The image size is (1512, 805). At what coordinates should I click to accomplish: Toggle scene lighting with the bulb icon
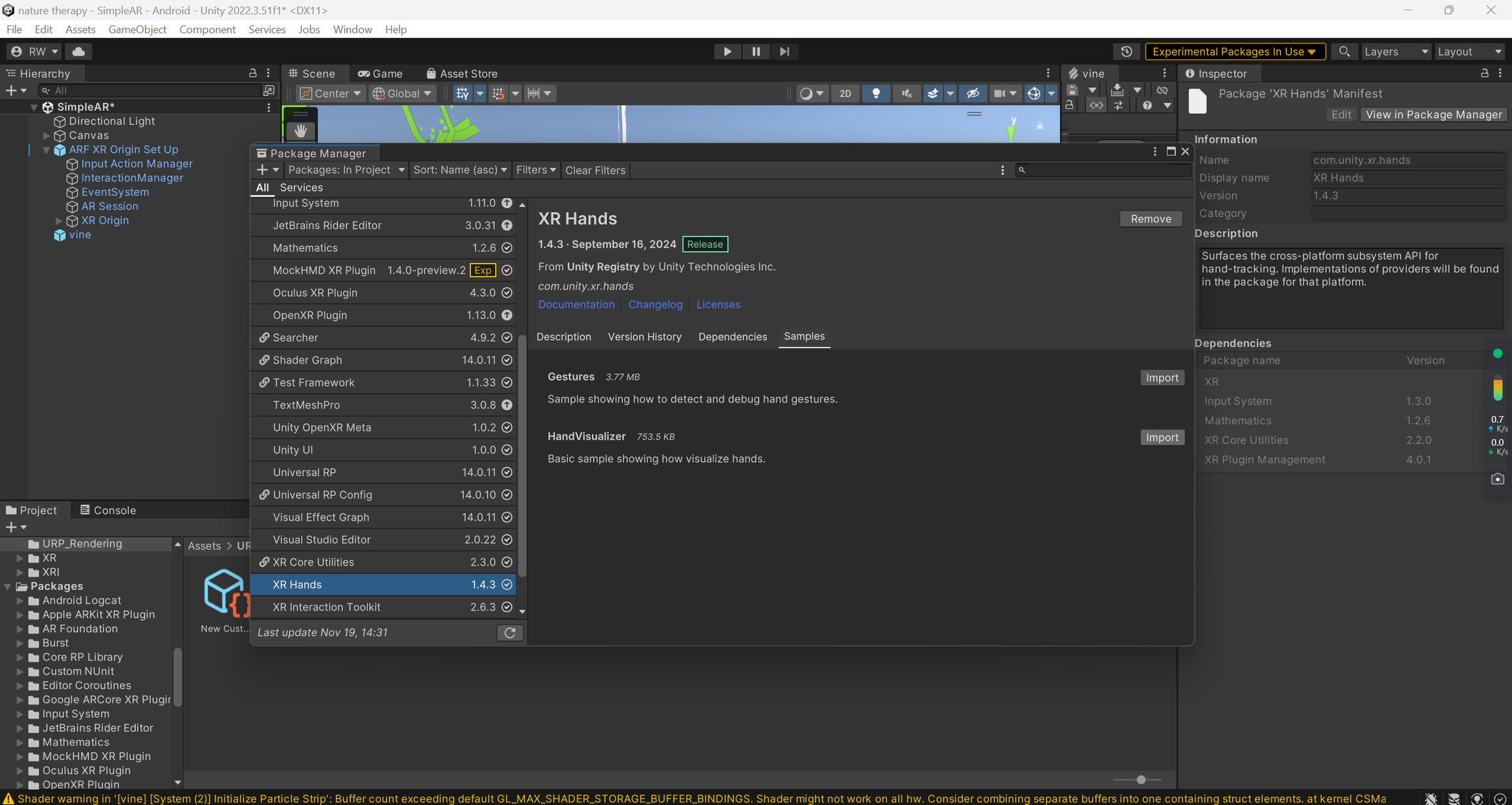tap(876, 93)
